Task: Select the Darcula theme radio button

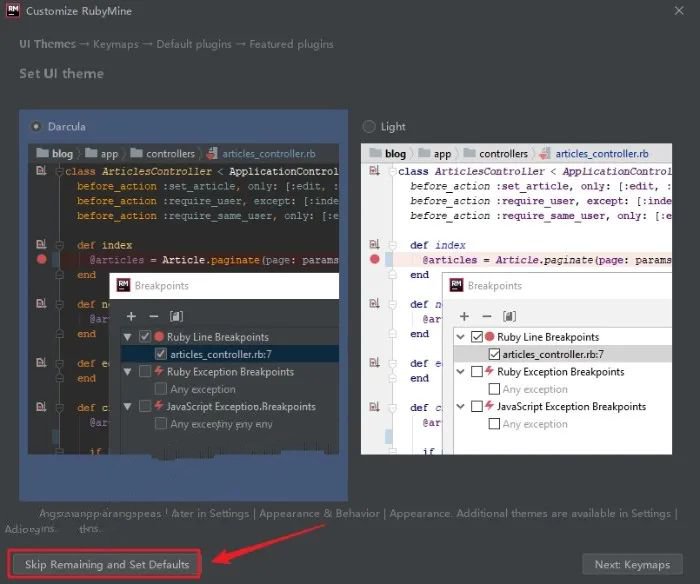Action: [x=36, y=126]
